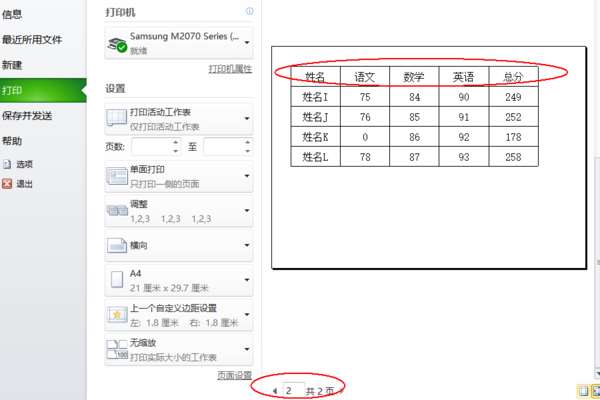The image size is (600, 400).
Task: Click the red 退出 exit icon
Action: click(x=7, y=184)
